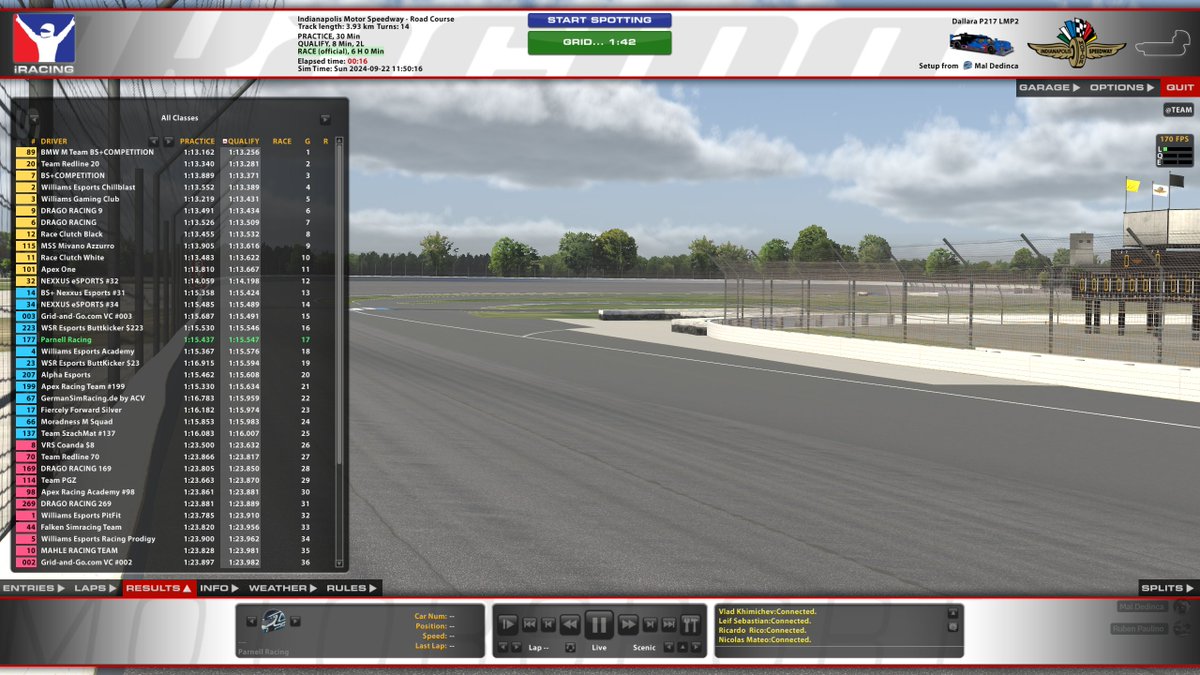The height and width of the screenshot is (675, 1200).
Task: Sort by DRIVER column header
Action: (x=54, y=141)
